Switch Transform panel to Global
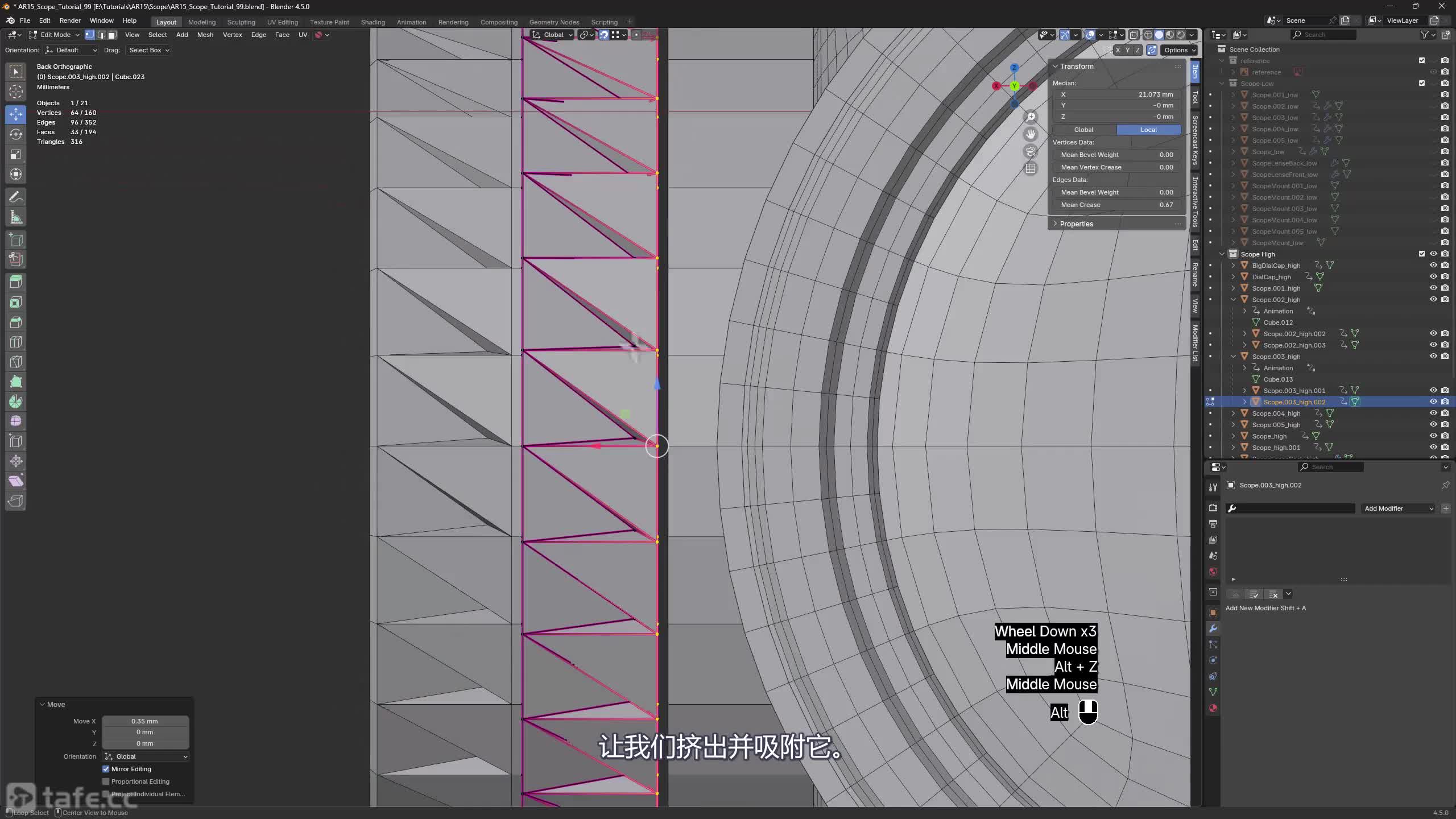The image size is (1456, 819). pyautogui.click(x=1084, y=130)
